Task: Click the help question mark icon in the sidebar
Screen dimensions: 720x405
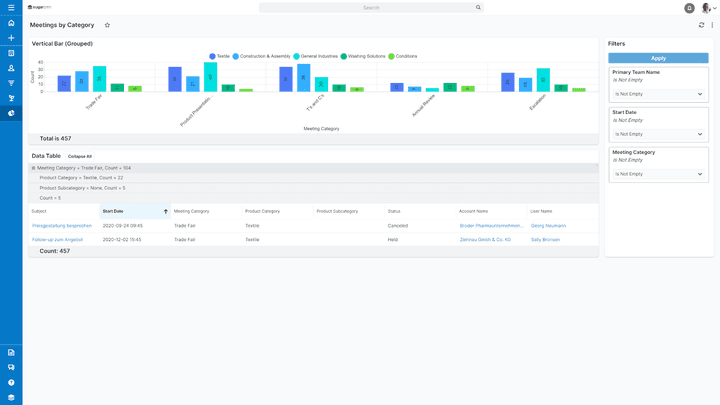Action: coord(11,382)
